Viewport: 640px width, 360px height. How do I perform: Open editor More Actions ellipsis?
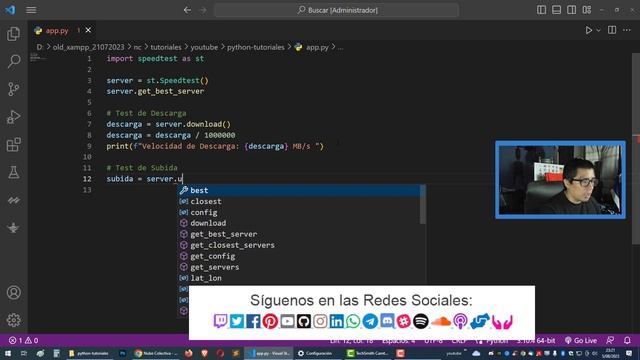point(627,30)
